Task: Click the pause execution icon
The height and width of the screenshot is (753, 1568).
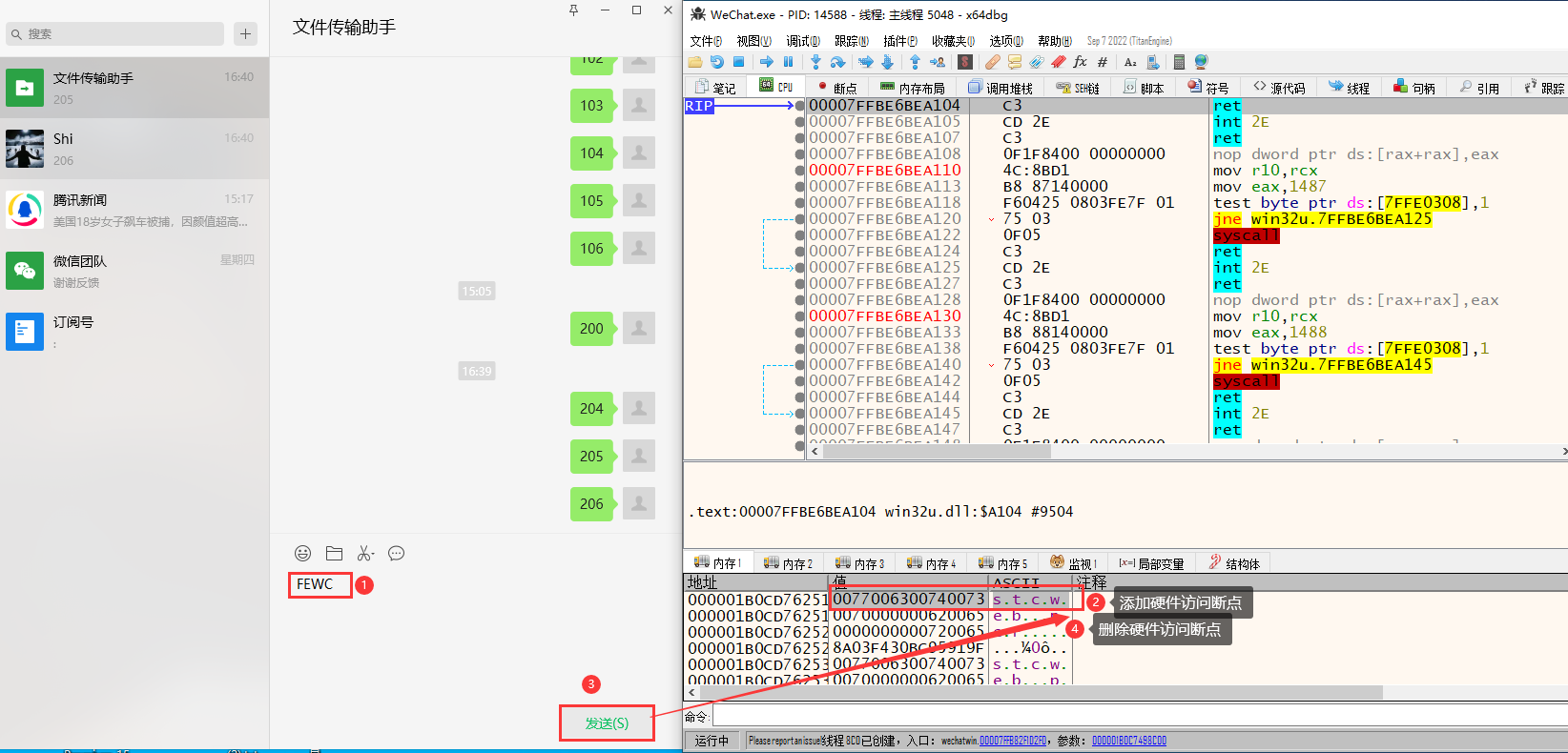Action: [x=788, y=62]
